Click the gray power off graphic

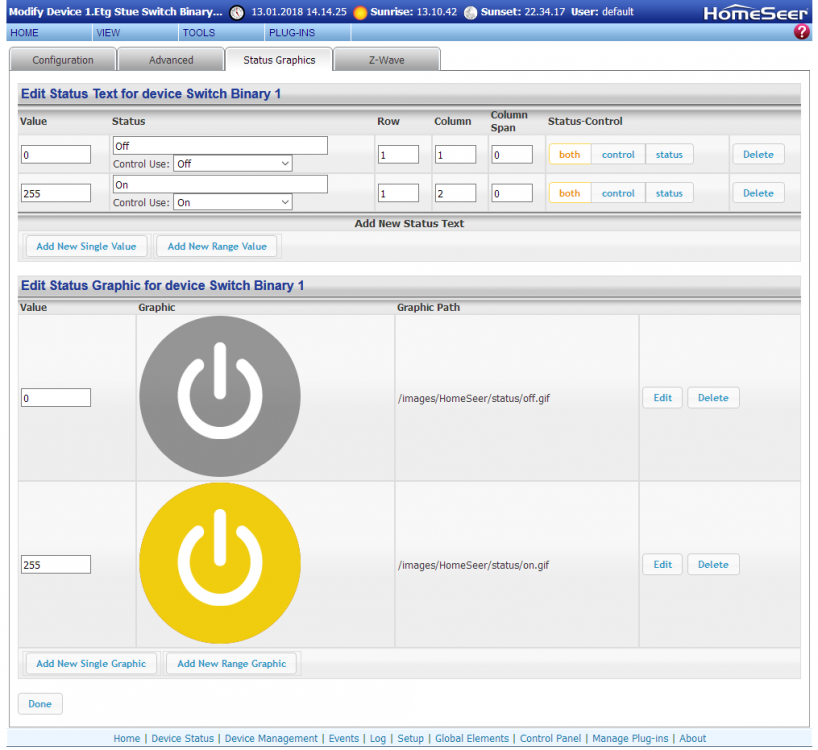(220, 397)
